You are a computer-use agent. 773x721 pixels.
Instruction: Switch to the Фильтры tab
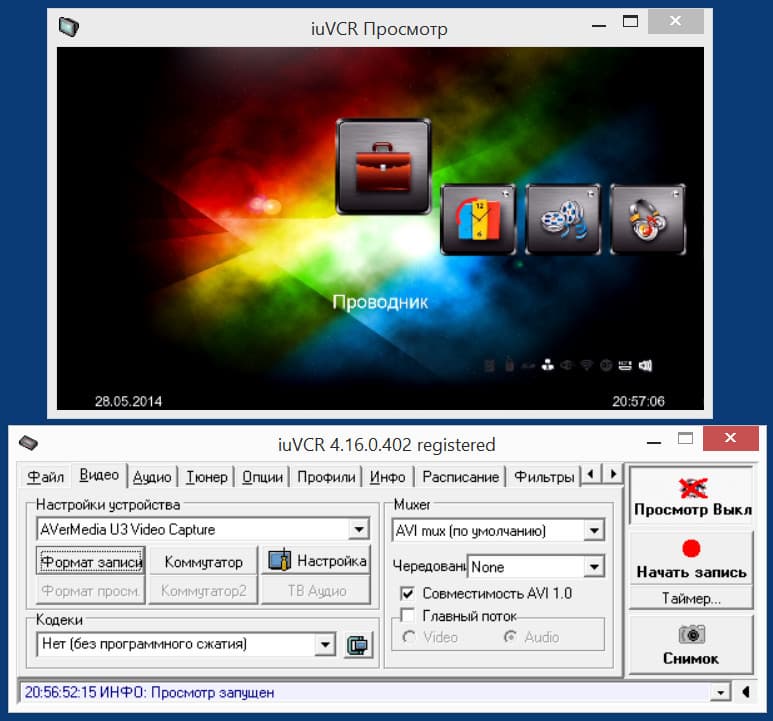pyautogui.click(x=544, y=477)
